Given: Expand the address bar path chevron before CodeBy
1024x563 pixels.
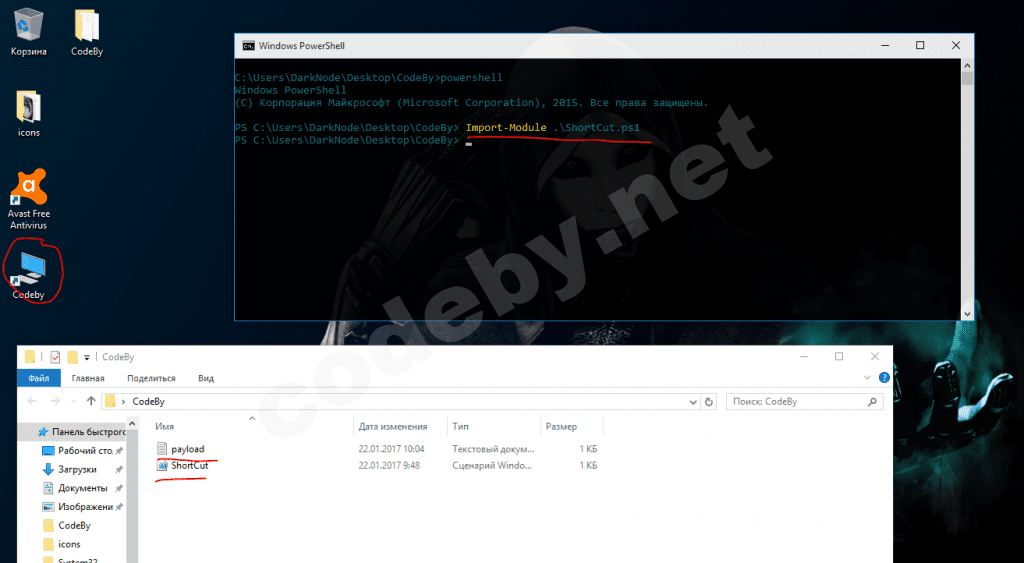Looking at the screenshot, I should 123,402.
